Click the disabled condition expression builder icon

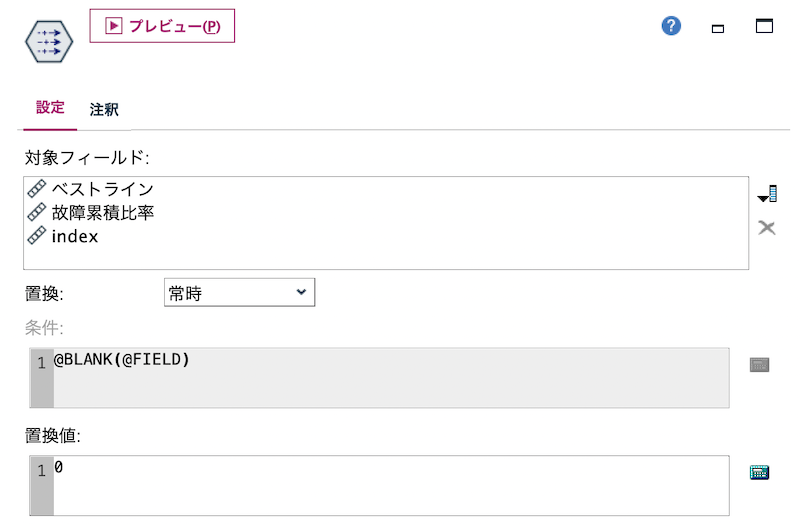pos(759,365)
